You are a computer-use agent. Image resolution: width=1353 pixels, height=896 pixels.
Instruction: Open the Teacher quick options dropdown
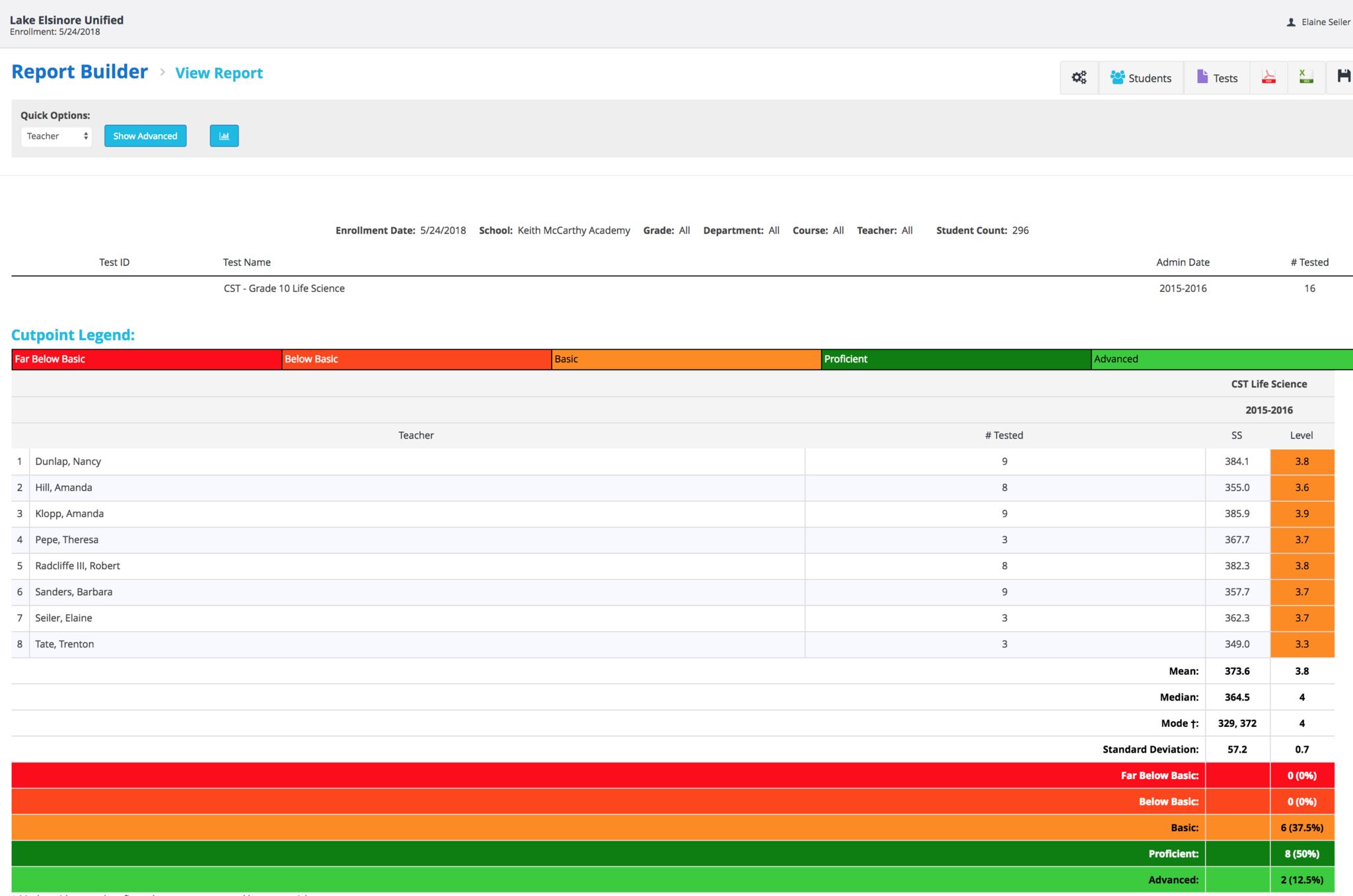[x=57, y=136]
